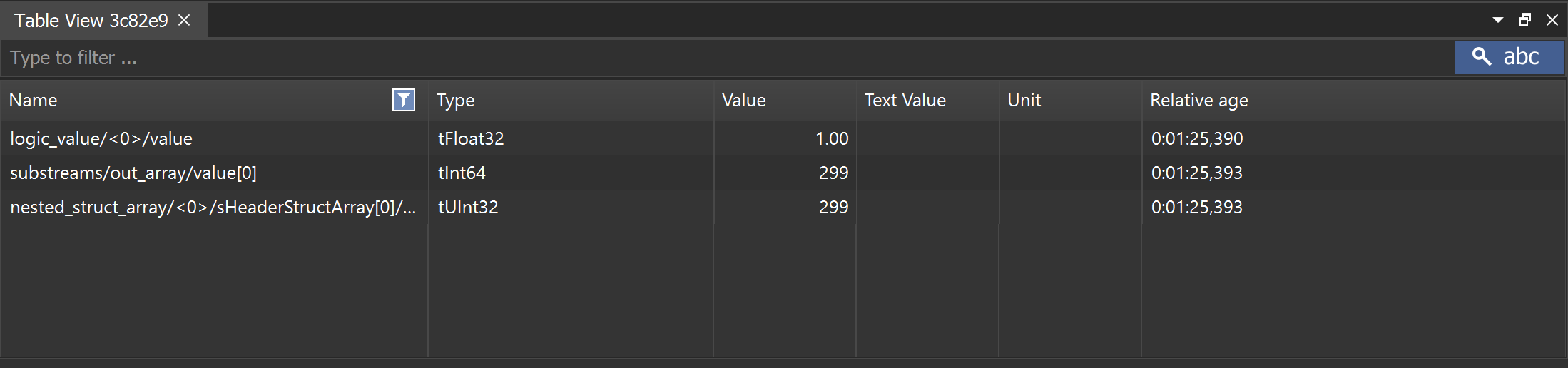
Task: Select the Table View 3c82e9 tab
Action: pos(91,21)
